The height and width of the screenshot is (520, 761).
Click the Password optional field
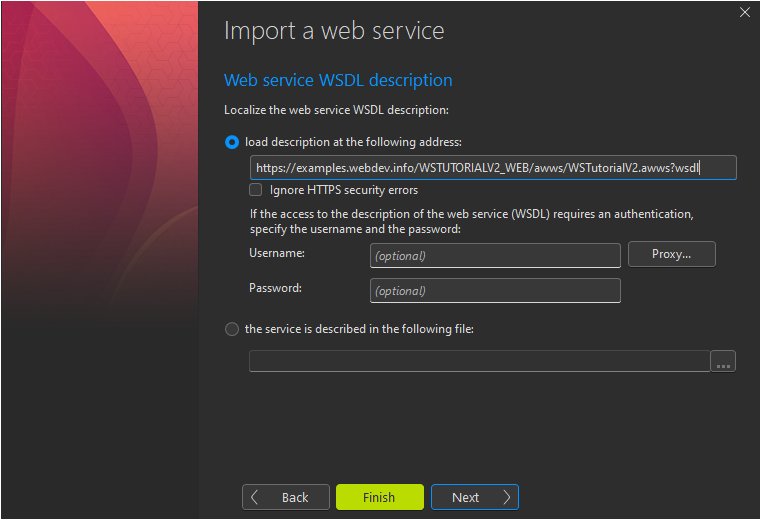coord(495,291)
